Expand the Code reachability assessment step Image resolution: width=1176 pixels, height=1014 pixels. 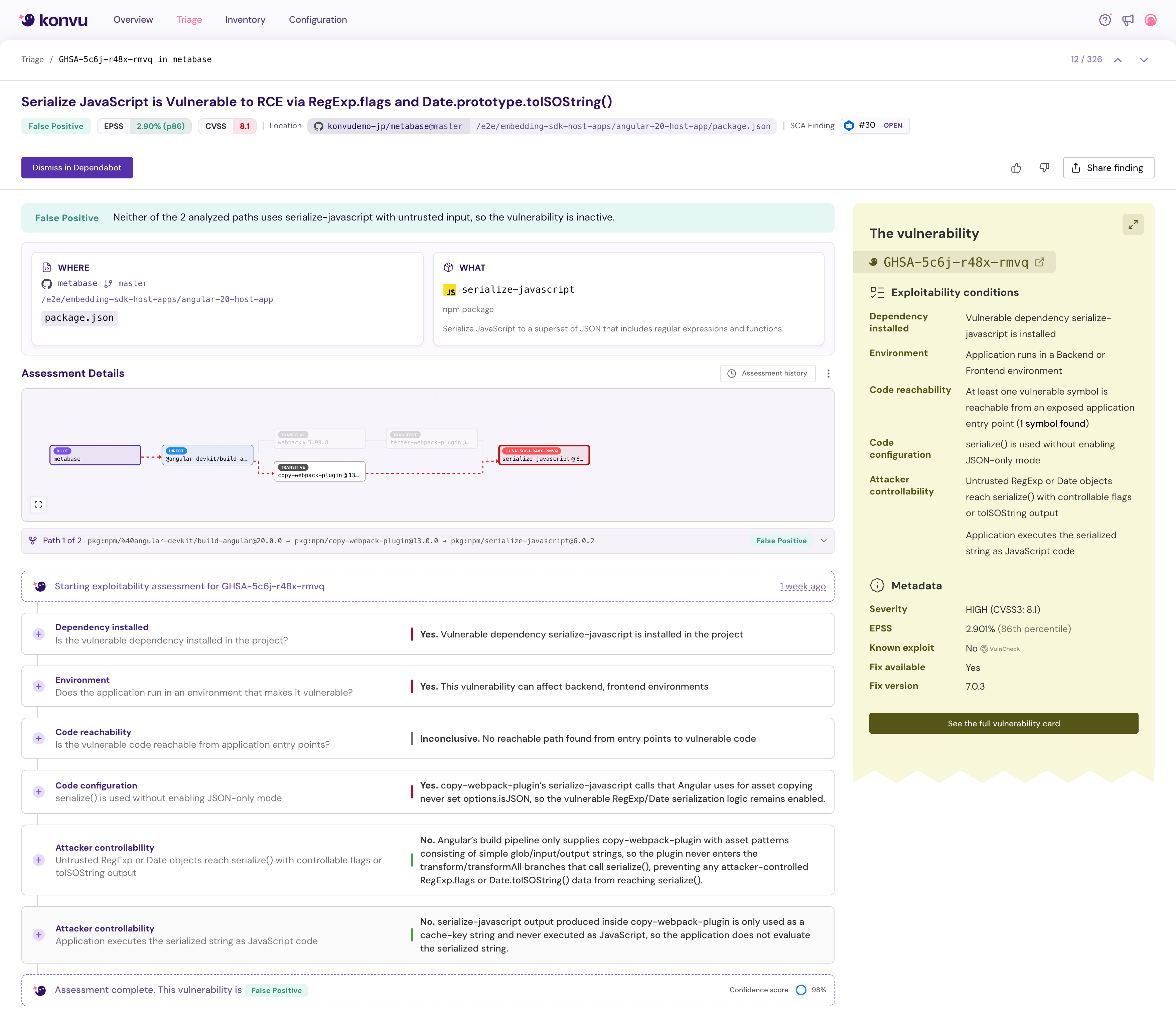[39, 738]
